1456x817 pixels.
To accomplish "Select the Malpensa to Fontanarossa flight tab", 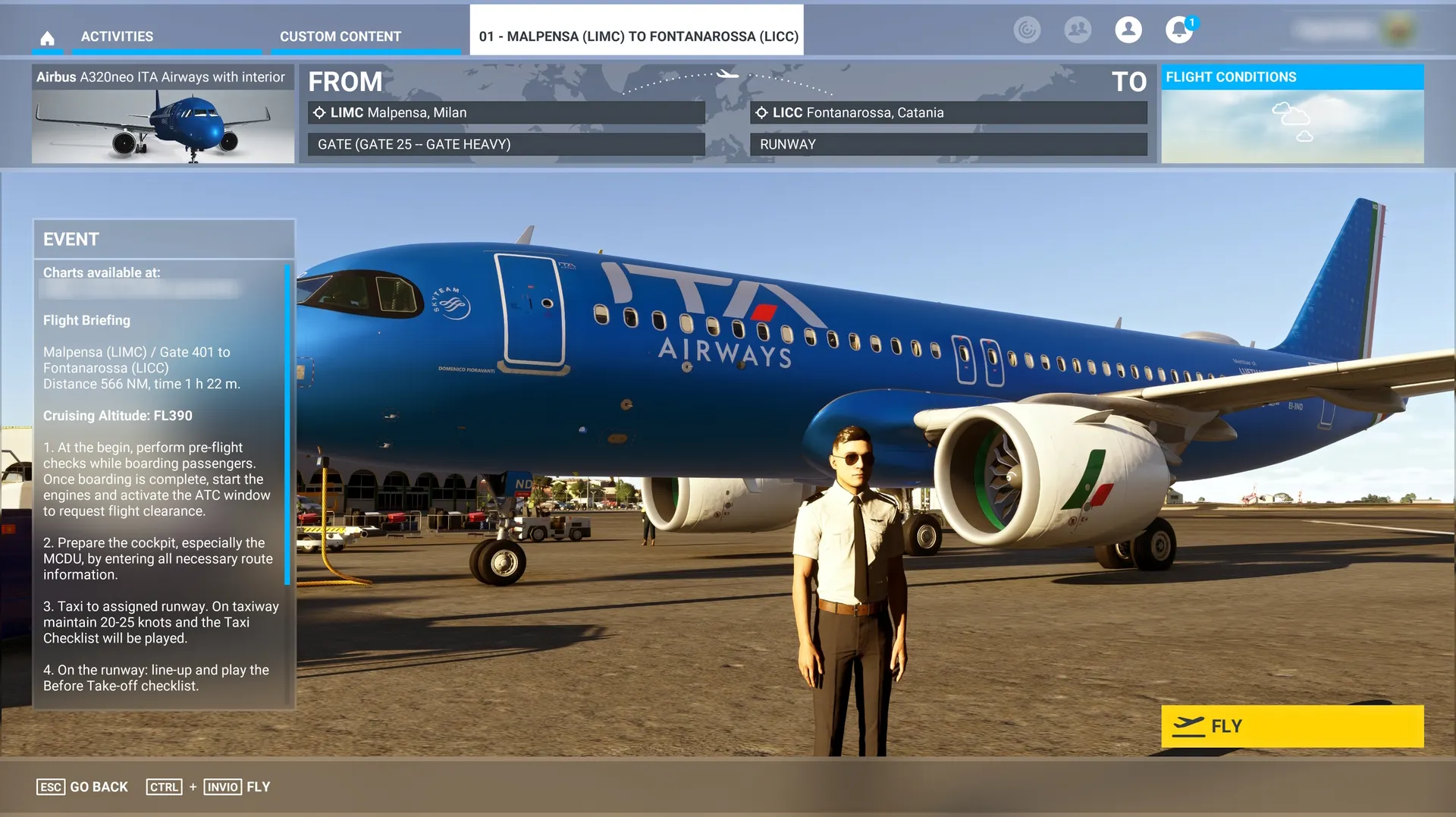I will click(x=638, y=36).
